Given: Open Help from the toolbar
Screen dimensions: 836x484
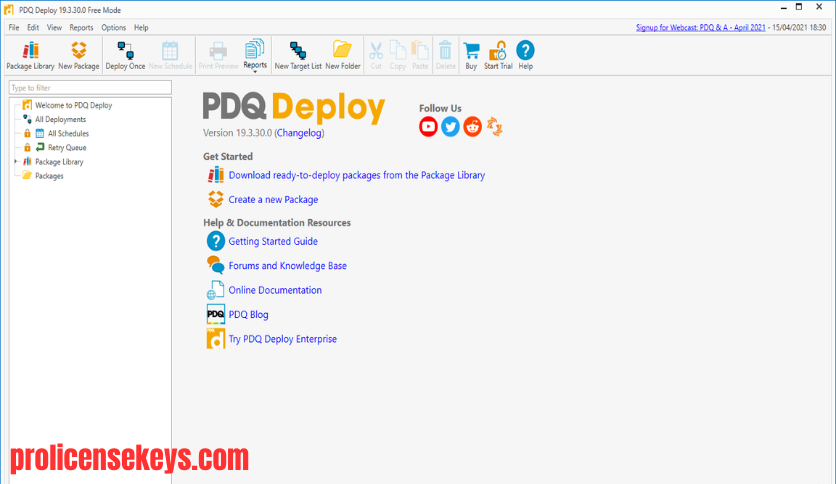Looking at the screenshot, I should click(525, 55).
